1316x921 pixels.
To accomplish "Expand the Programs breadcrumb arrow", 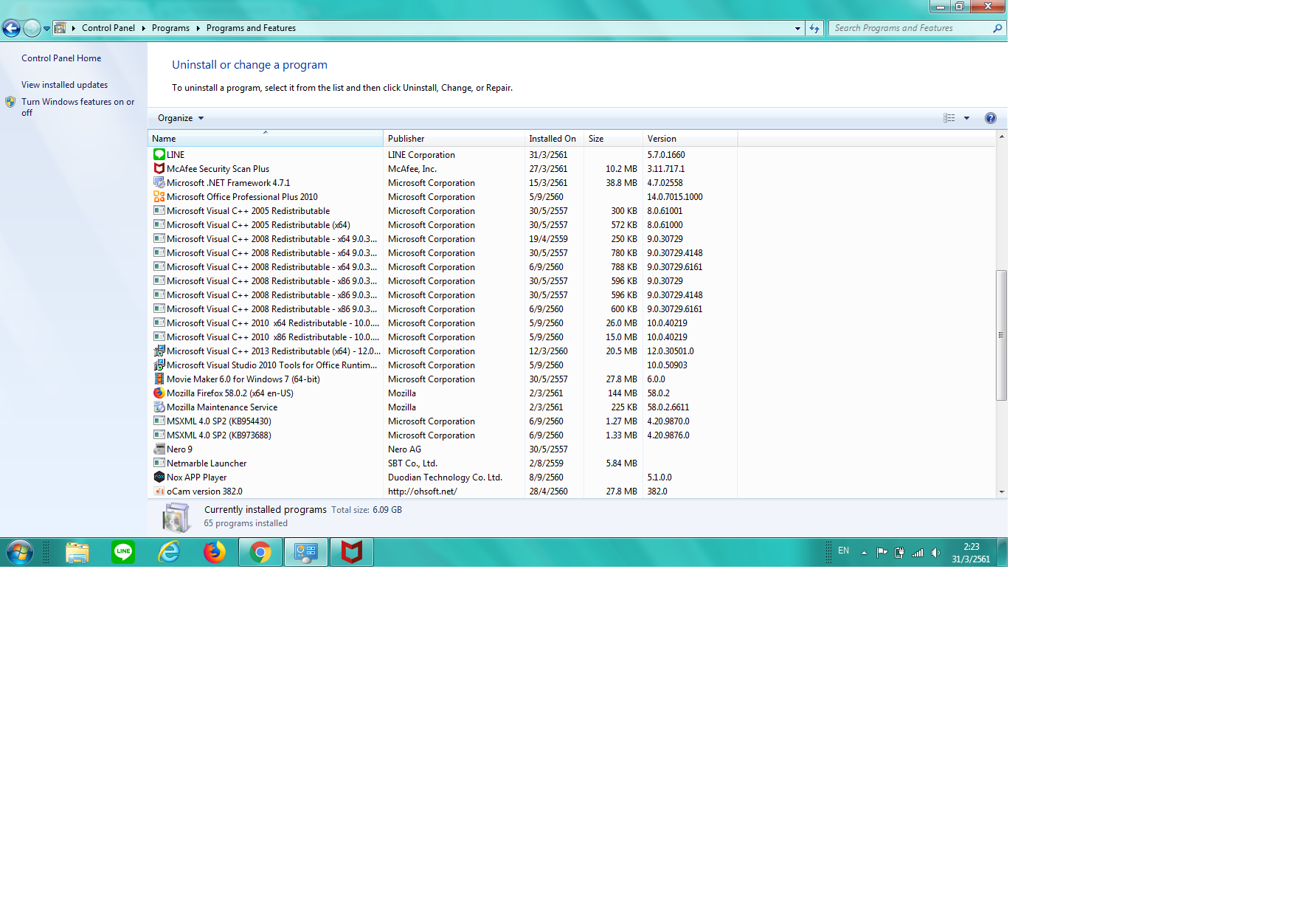I will 198,28.
